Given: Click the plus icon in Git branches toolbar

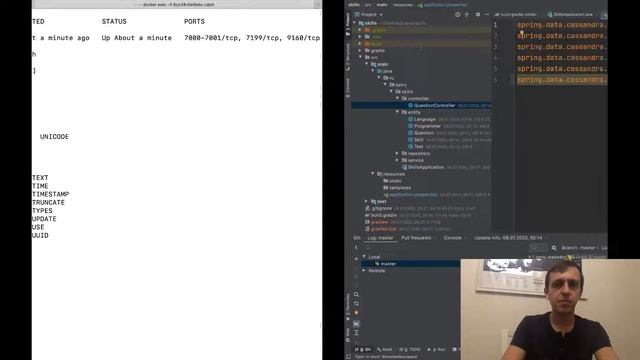Looking at the screenshot, I should [x=356, y=259].
